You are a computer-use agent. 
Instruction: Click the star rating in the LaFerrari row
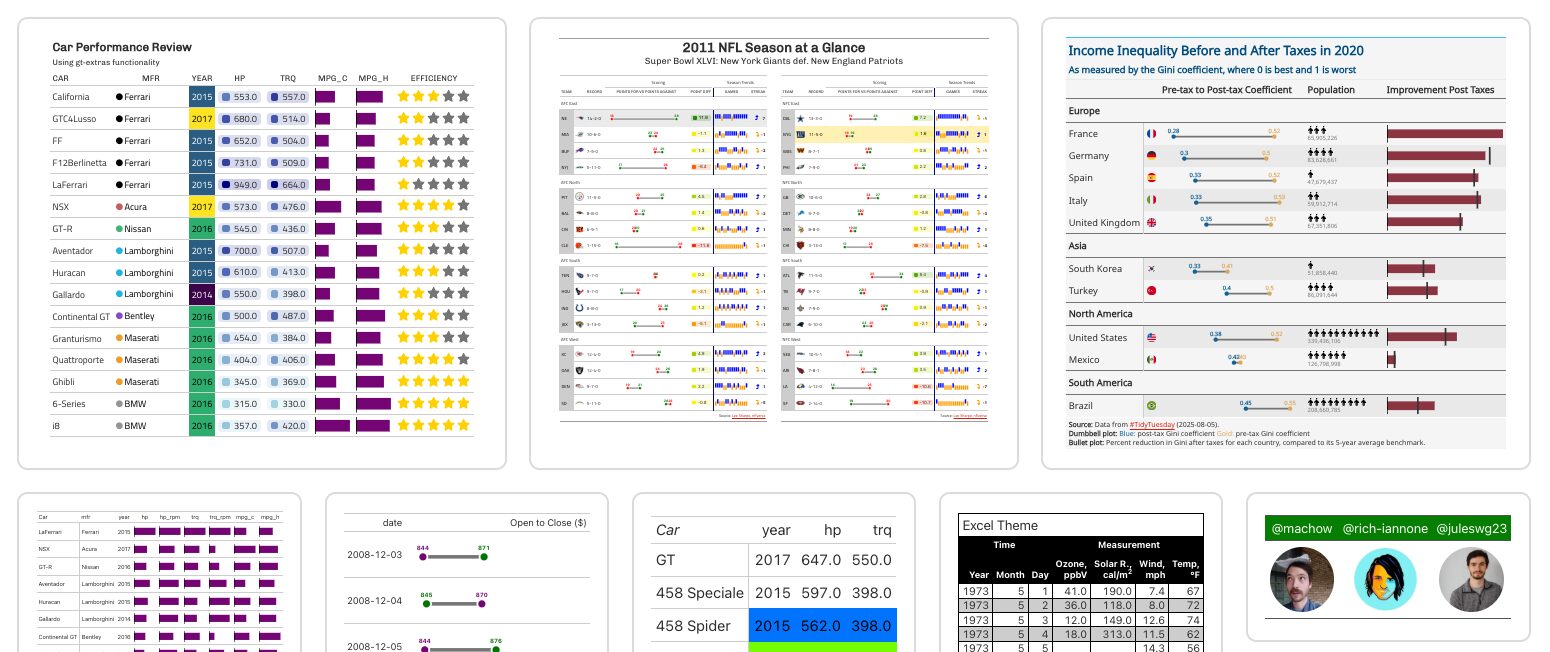point(433,185)
